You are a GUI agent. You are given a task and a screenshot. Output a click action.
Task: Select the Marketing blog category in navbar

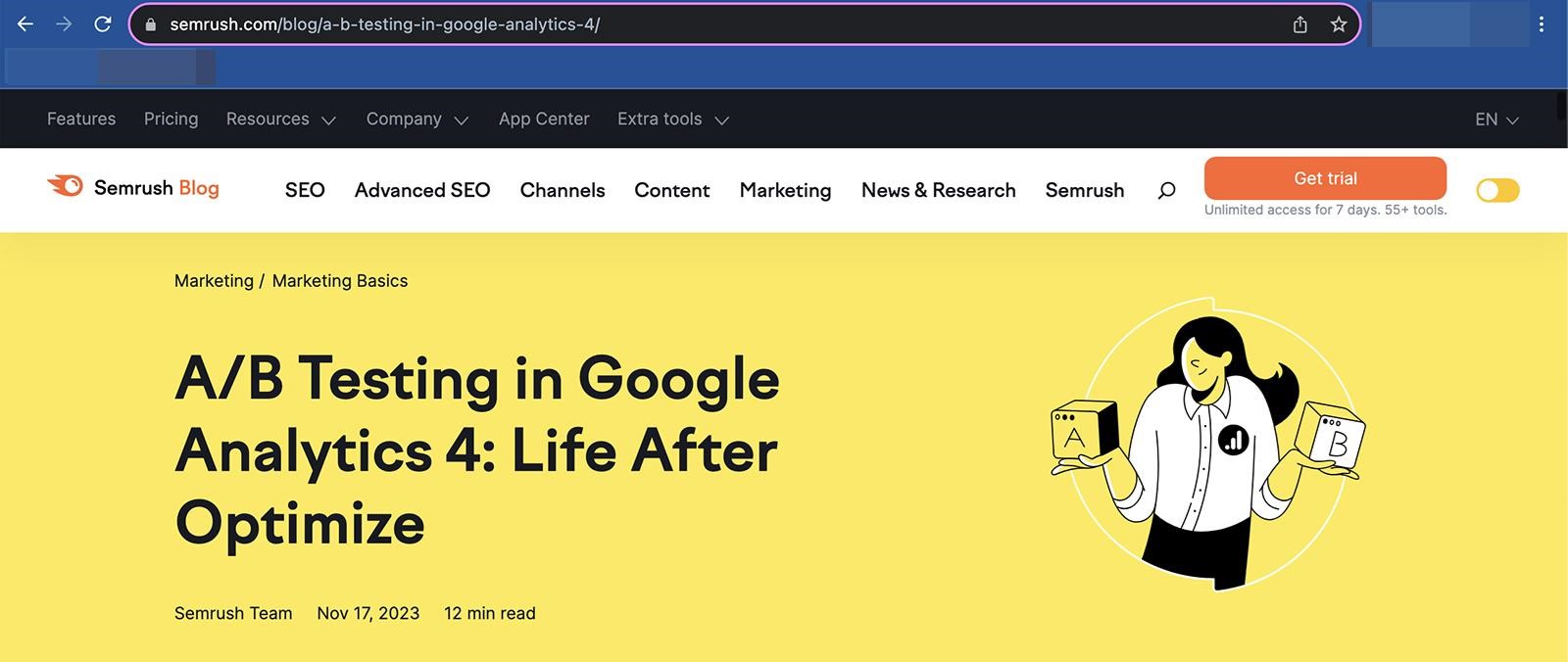(x=785, y=190)
